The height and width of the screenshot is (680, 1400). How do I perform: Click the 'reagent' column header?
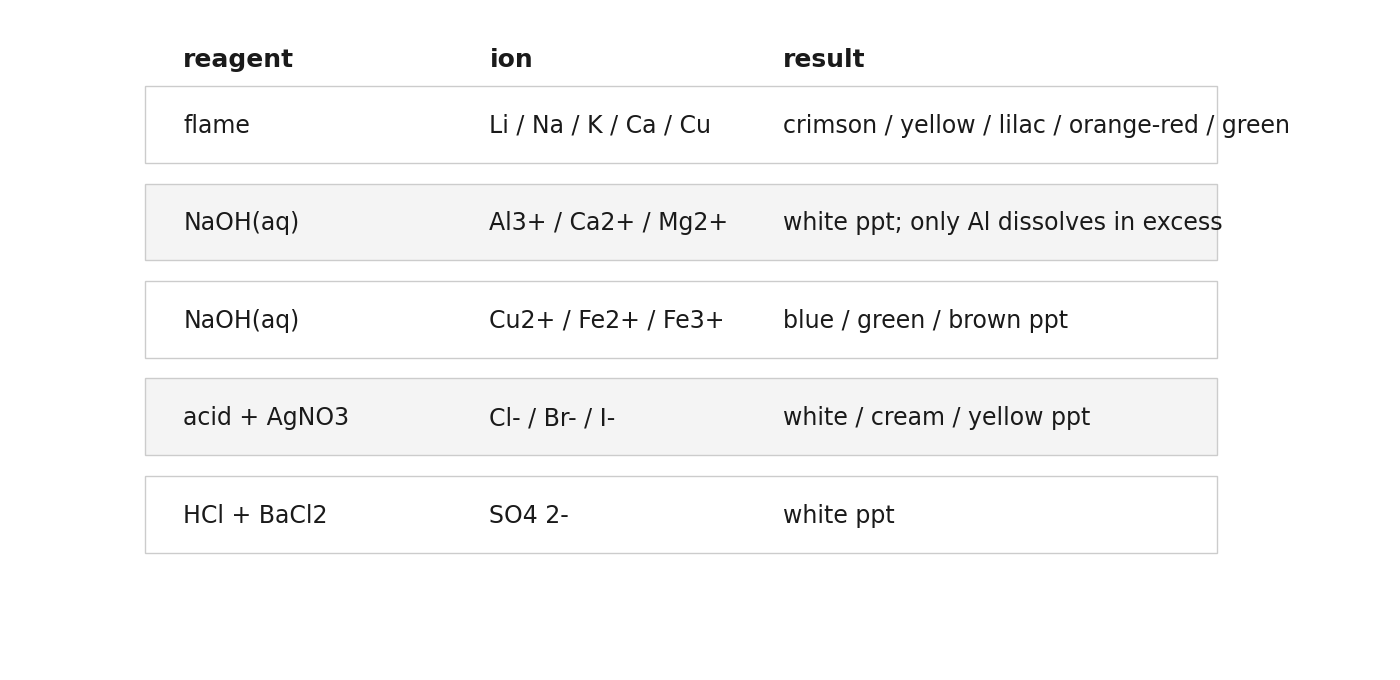pos(238,60)
